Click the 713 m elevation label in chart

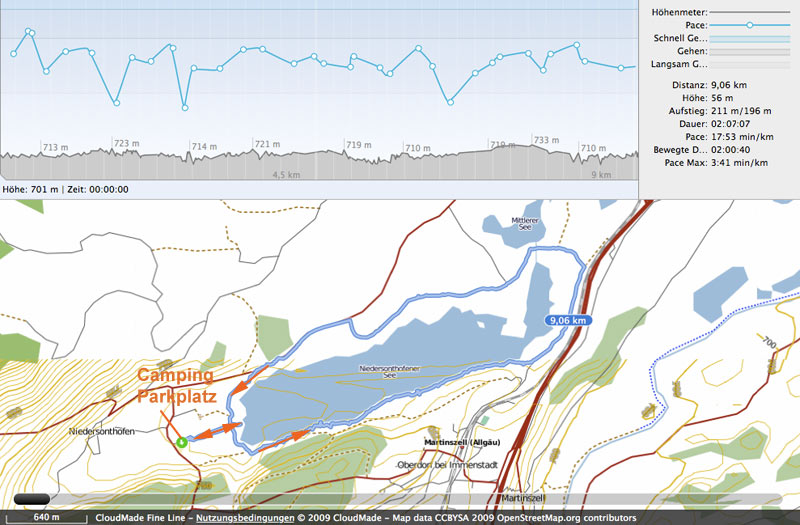pos(56,147)
